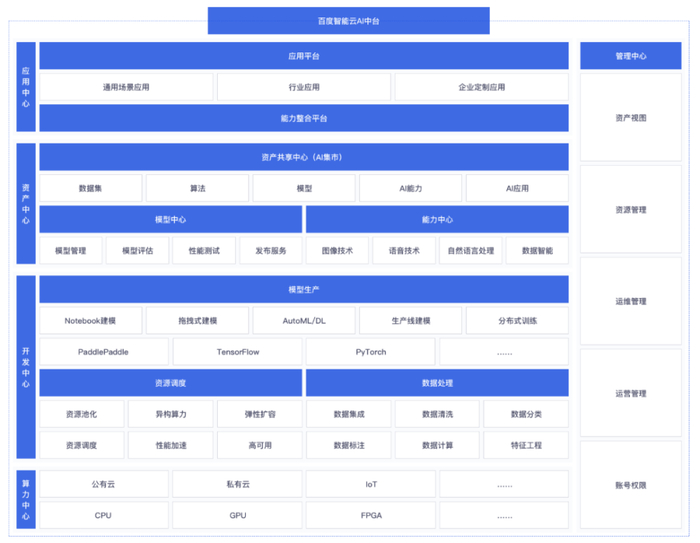Click the 能力整合平台 header bar

304,118
